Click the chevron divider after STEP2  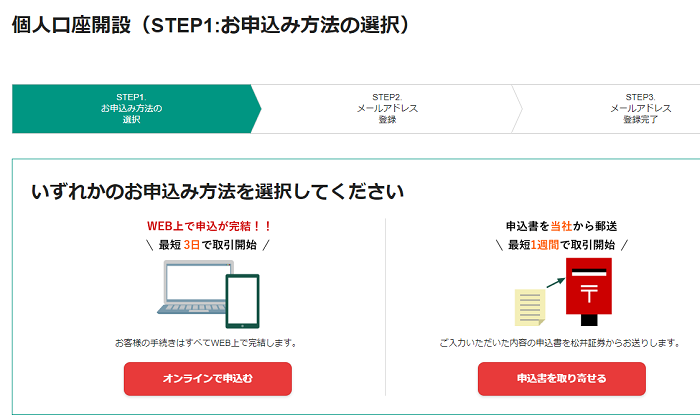click(x=517, y=108)
